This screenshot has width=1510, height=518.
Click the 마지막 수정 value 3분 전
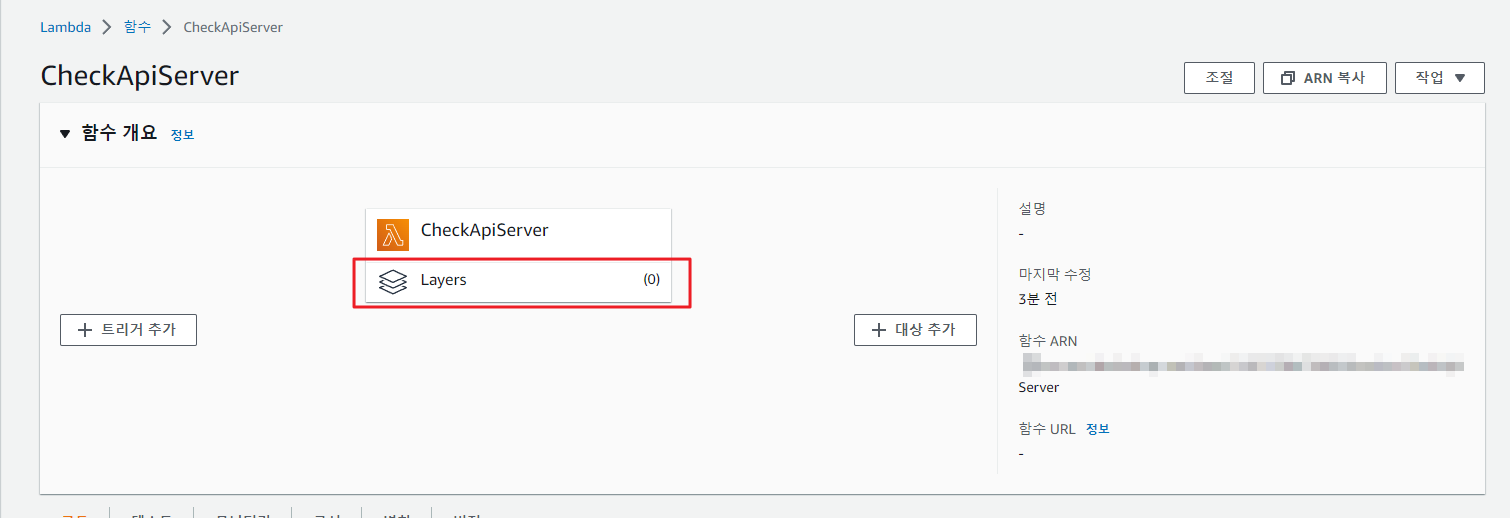[1038, 299]
